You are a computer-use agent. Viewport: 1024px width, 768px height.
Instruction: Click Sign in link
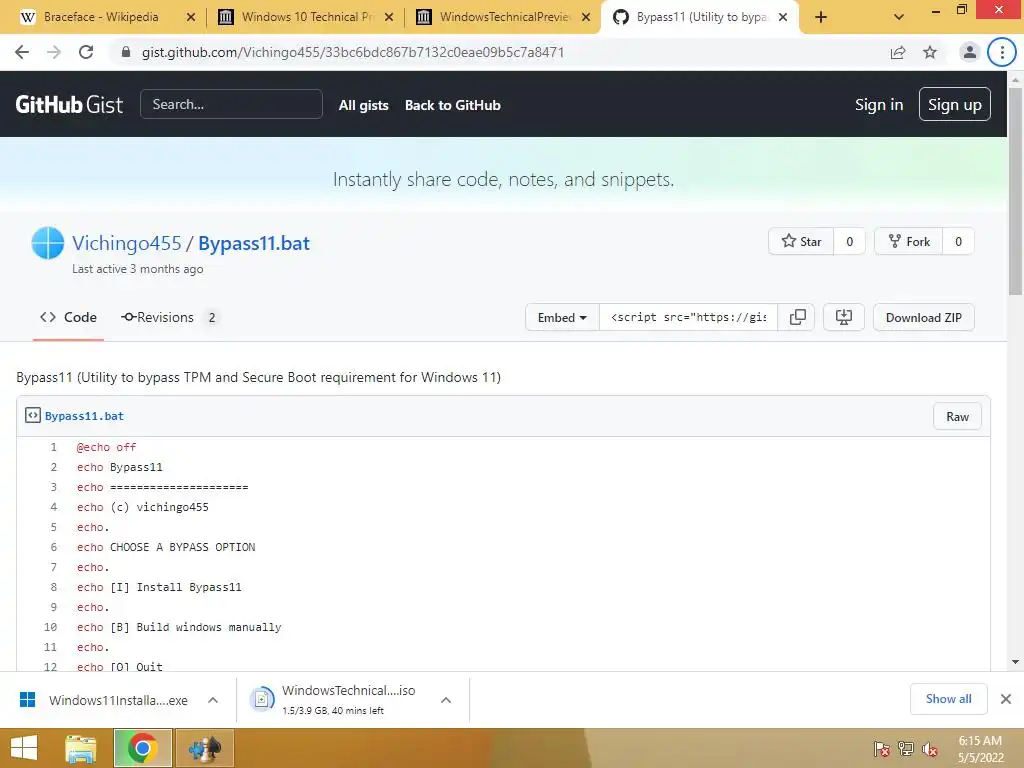(x=879, y=104)
